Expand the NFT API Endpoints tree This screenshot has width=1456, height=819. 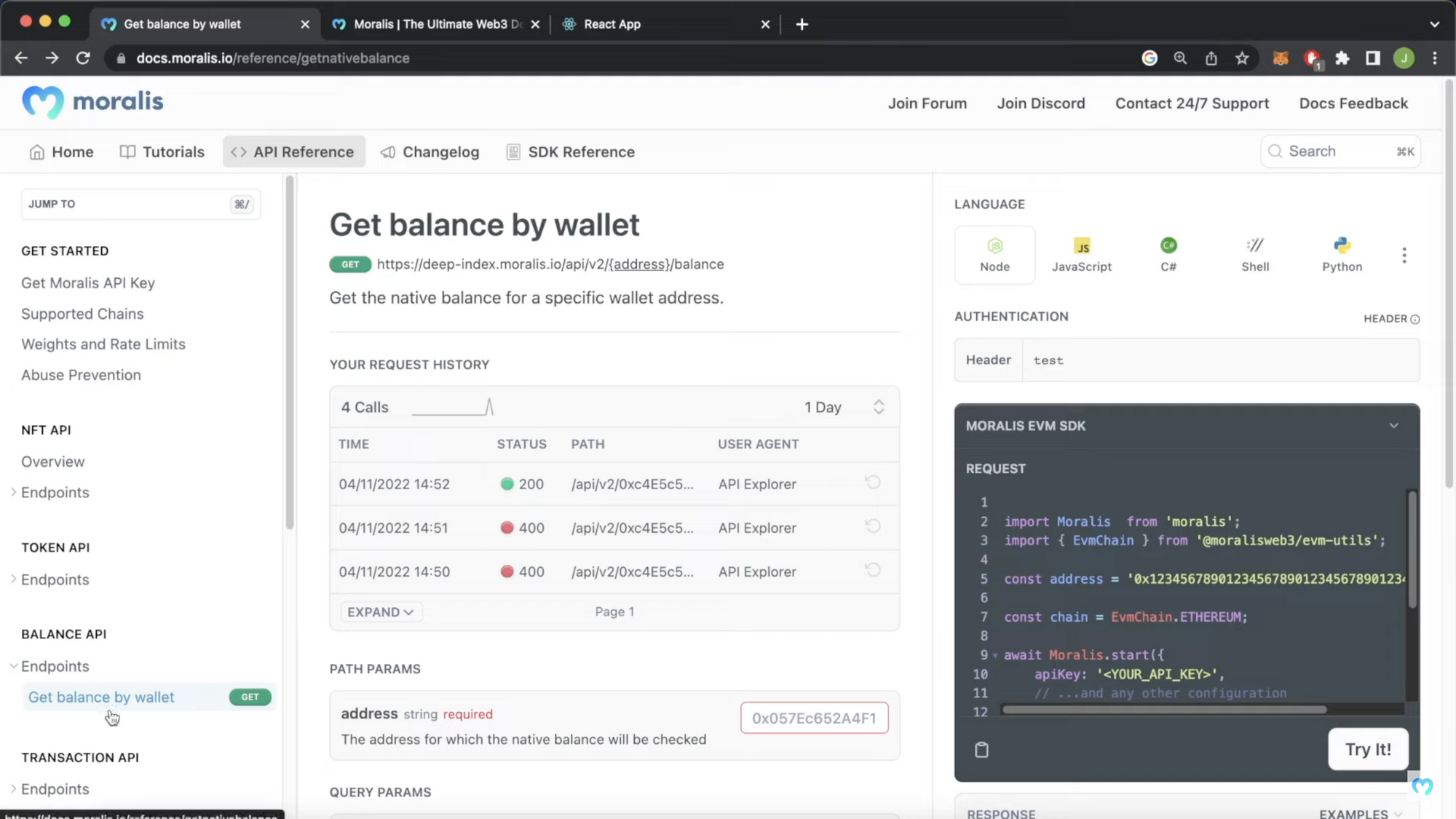[x=14, y=493]
